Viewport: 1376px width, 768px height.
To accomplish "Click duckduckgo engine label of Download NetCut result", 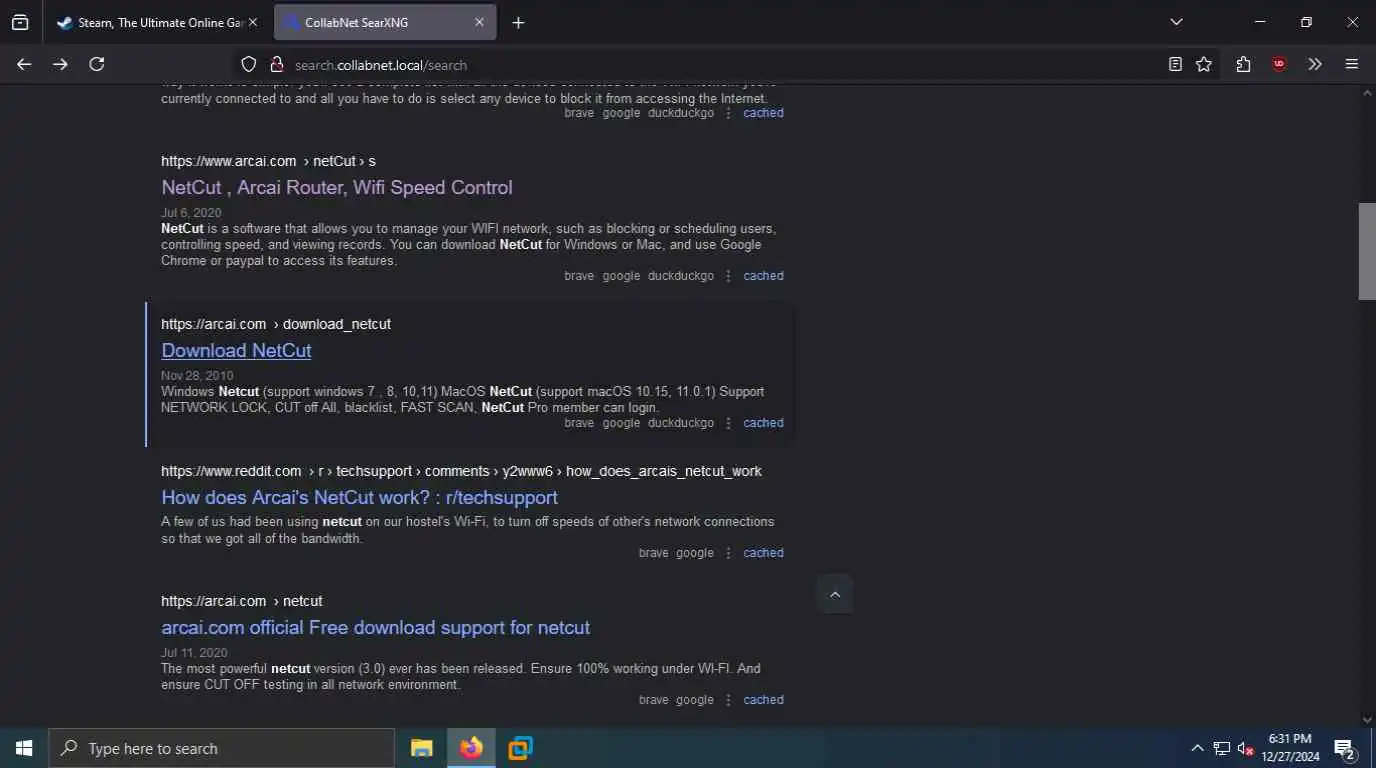I will tap(681, 423).
